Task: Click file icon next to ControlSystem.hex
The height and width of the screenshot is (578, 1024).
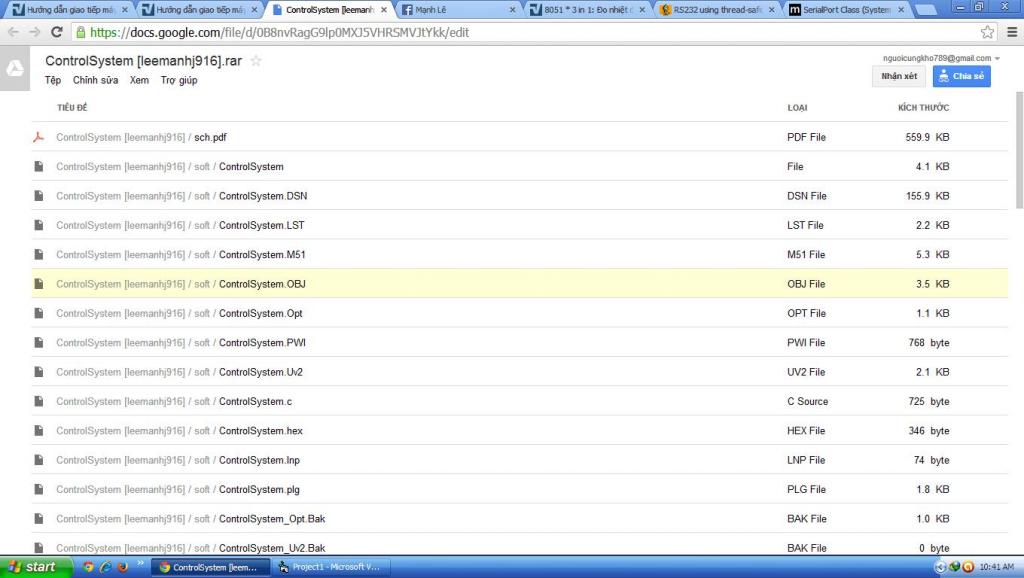Action: tap(39, 431)
